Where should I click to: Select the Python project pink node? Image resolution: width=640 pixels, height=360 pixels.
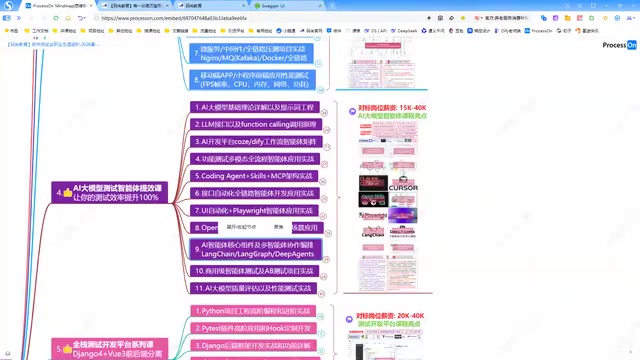pos(253,311)
